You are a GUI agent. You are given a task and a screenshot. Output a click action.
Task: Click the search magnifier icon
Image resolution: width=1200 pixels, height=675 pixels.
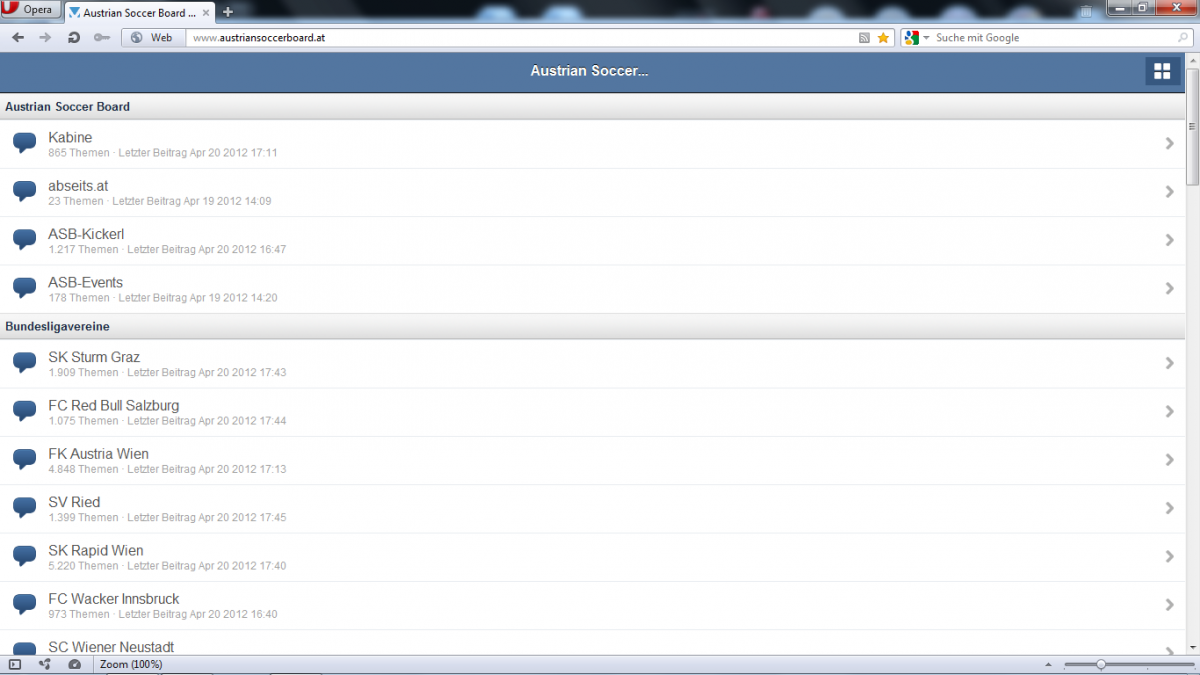pyautogui.click(x=1183, y=38)
